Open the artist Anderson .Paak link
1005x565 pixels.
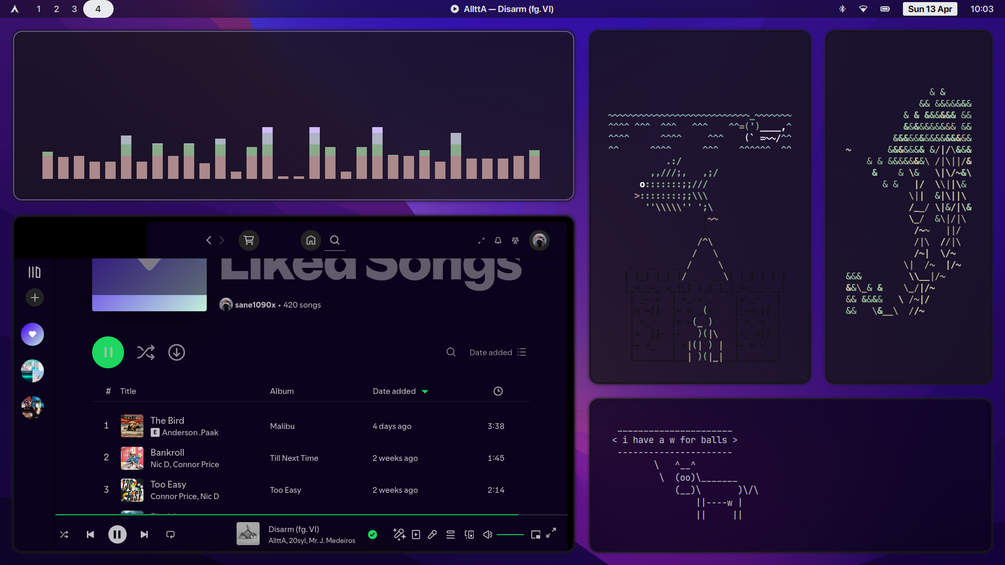[190, 432]
